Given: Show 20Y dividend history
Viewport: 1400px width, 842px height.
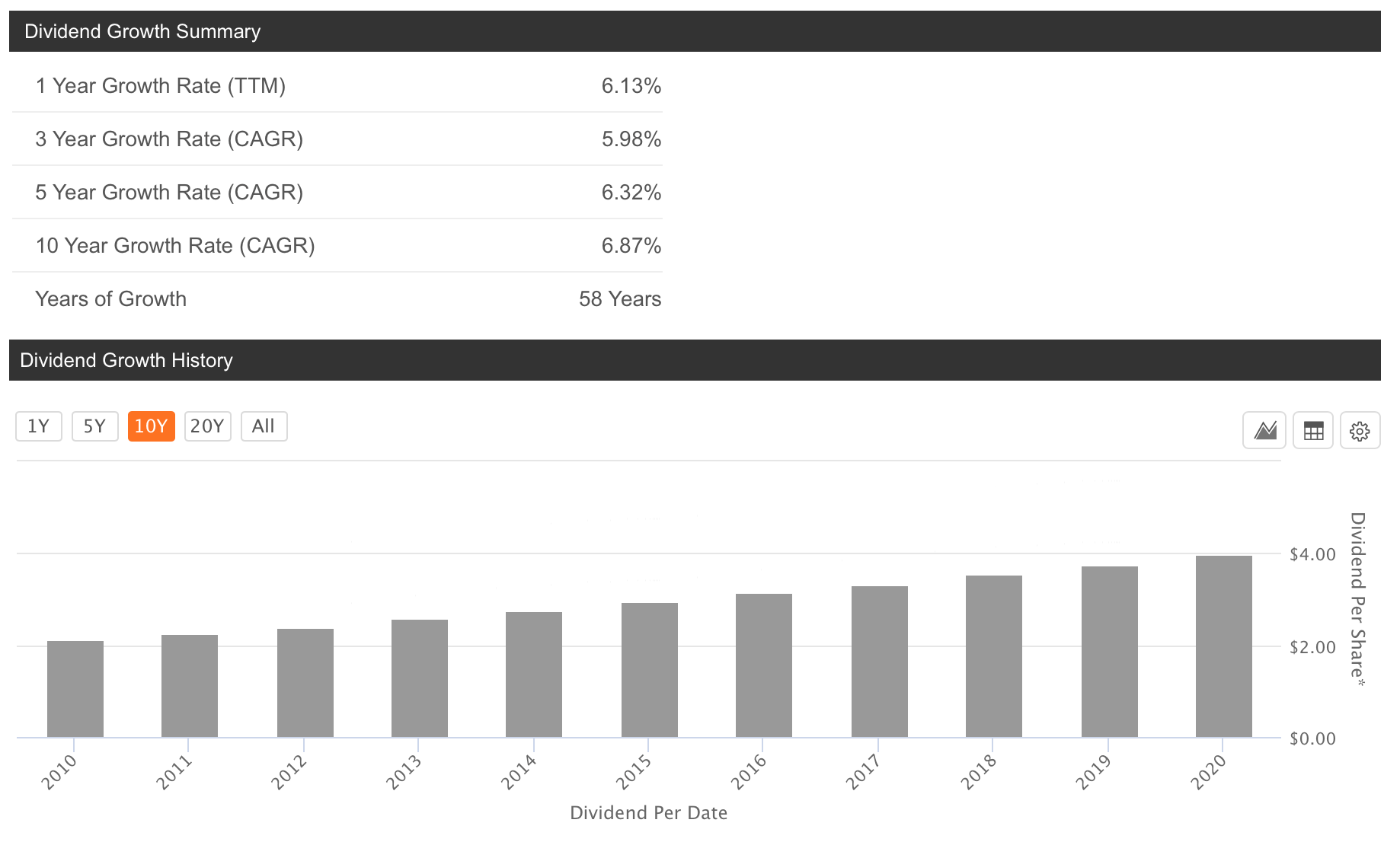Looking at the screenshot, I should point(207,426).
